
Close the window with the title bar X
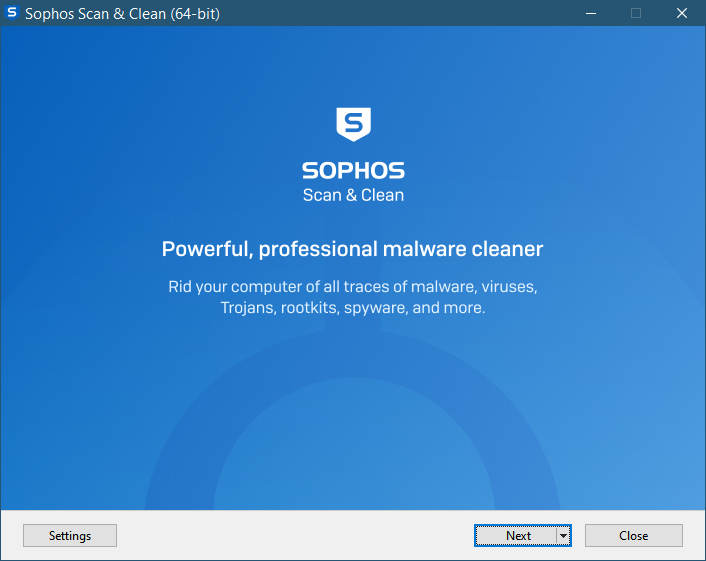click(x=682, y=13)
